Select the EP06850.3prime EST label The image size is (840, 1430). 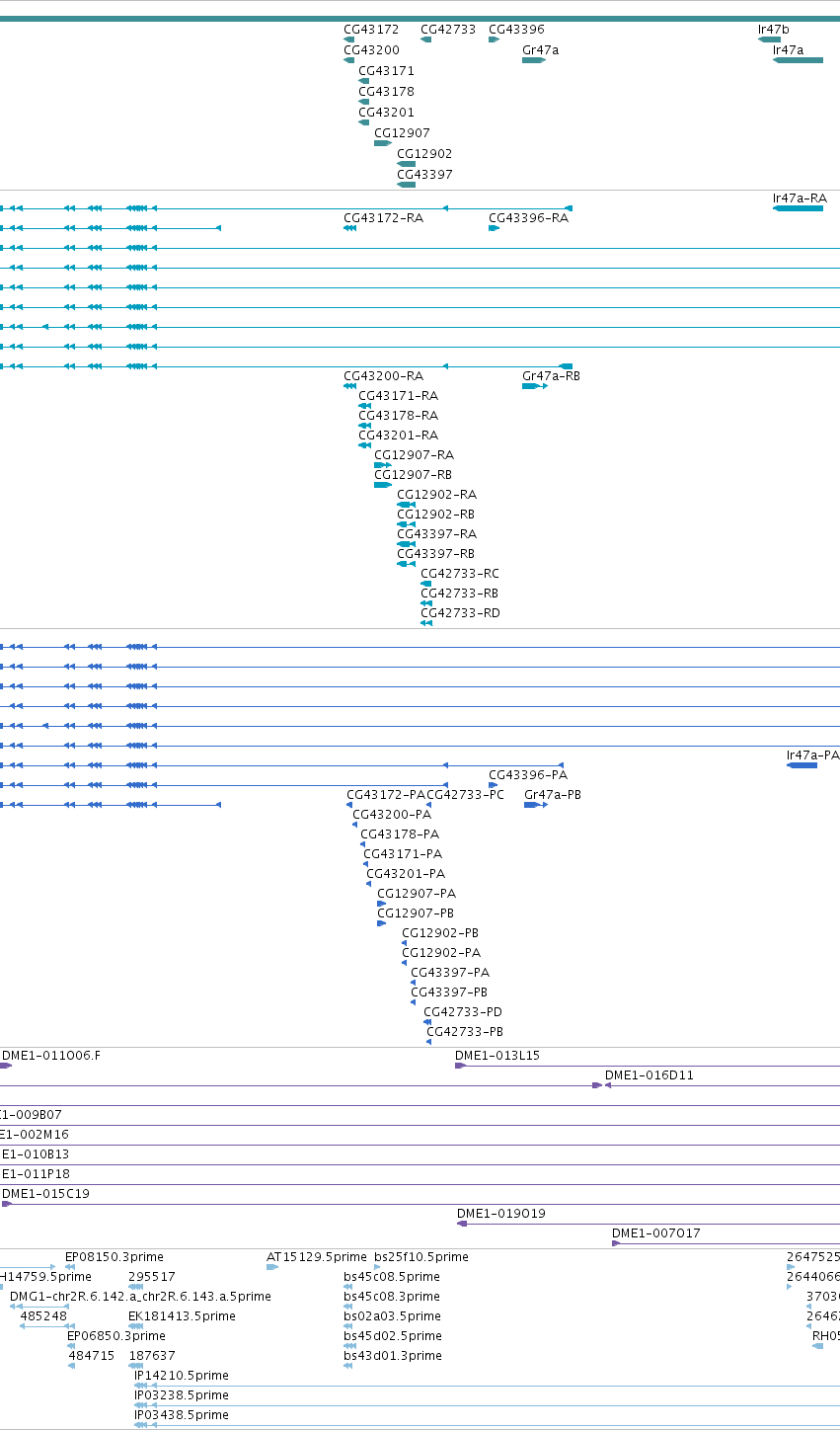[x=116, y=1336]
